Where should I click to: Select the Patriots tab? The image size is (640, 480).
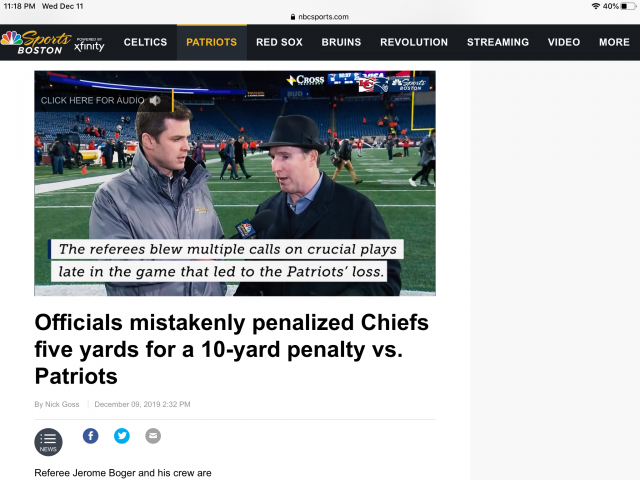click(x=211, y=42)
